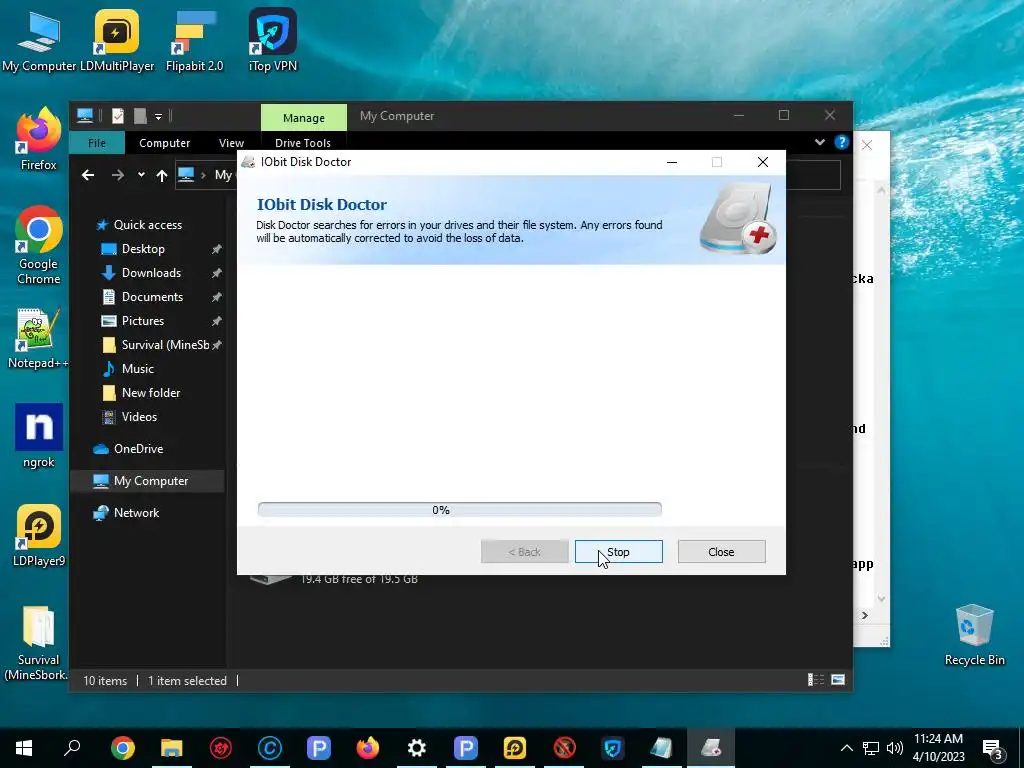The height and width of the screenshot is (768, 1024).
Task: Open Google Chrome desktop shortcut
Action: (x=39, y=245)
